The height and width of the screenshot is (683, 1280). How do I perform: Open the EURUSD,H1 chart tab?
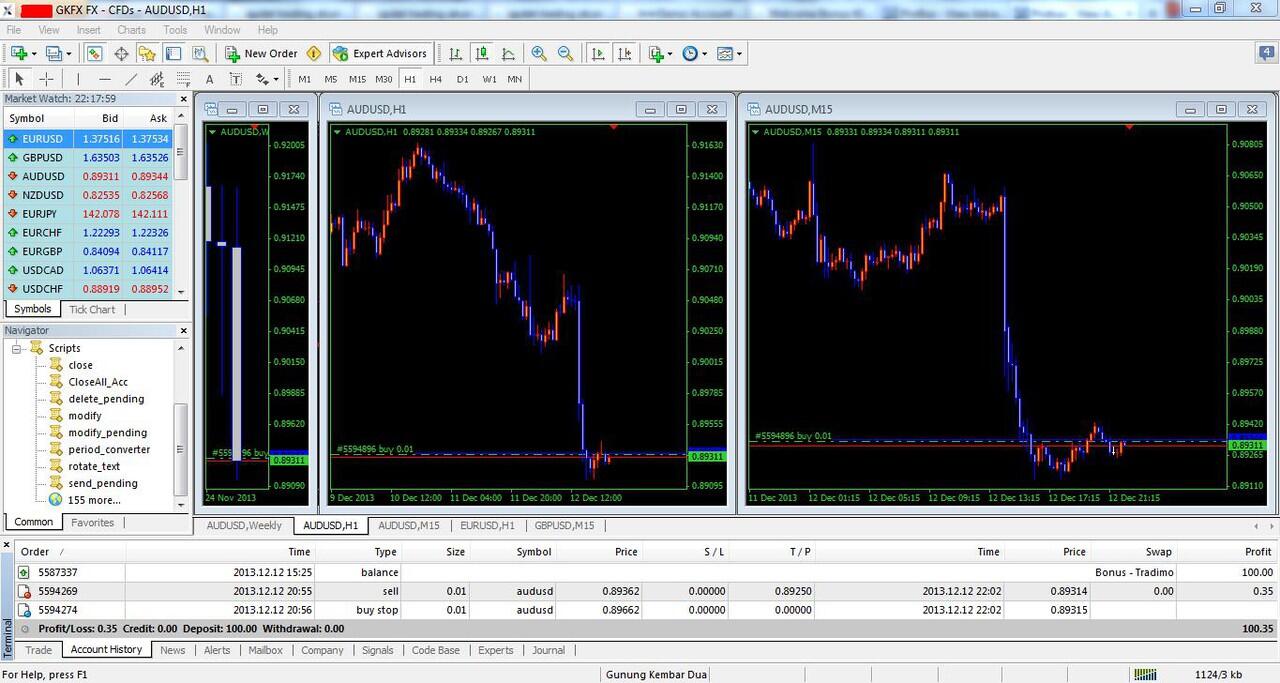487,525
